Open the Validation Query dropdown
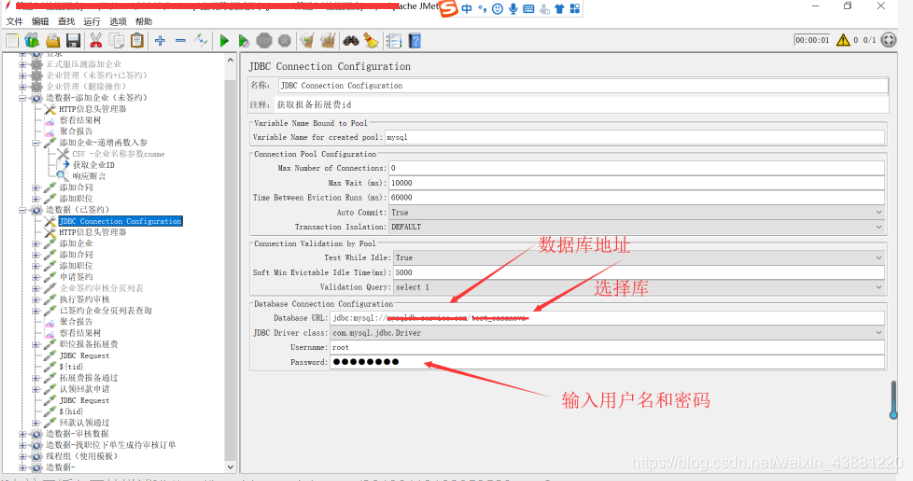The image size is (913, 481). tap(639, 287)
